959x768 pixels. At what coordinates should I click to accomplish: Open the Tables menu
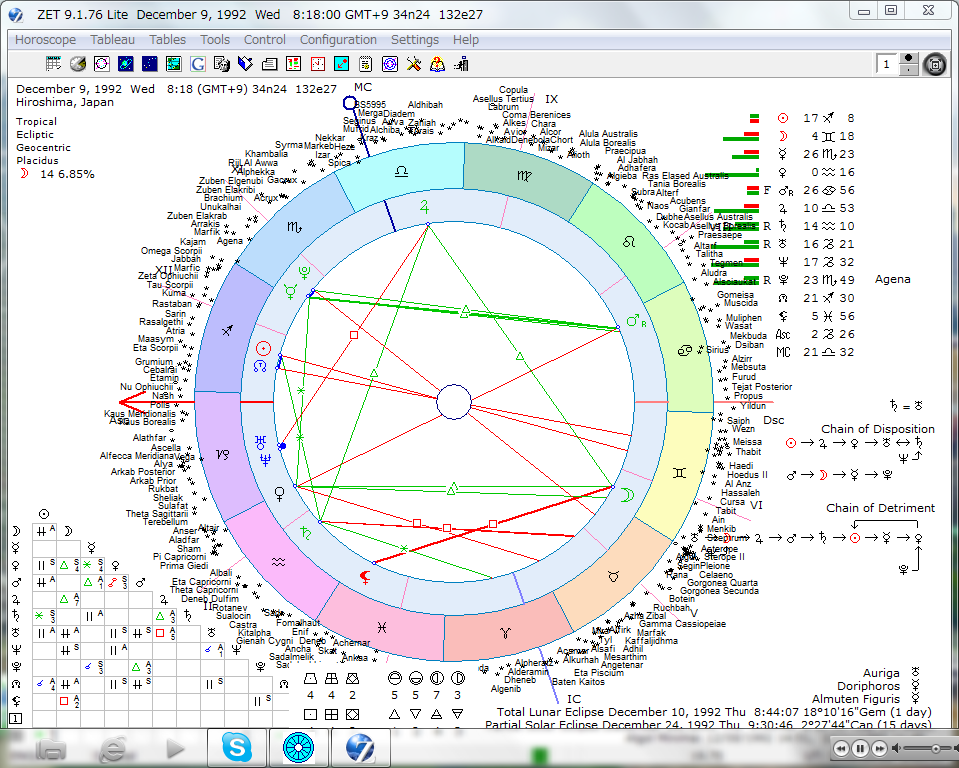coord(168,40)
